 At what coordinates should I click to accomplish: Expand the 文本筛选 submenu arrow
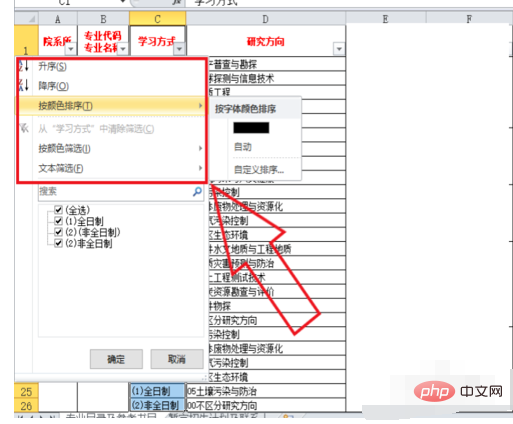(x=200, y=168)
